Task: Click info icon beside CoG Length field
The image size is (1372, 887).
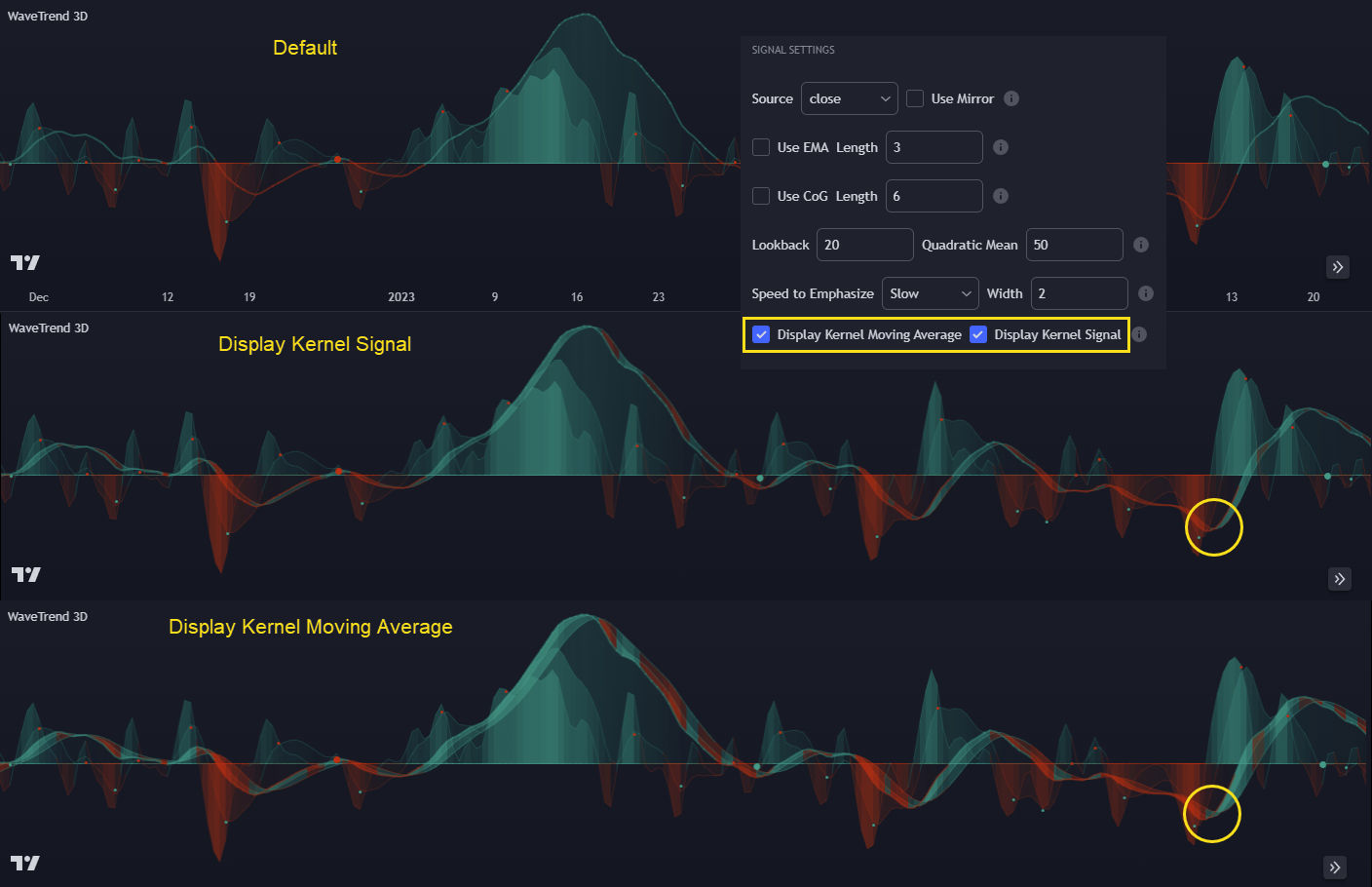Action: pos(1001,196)
